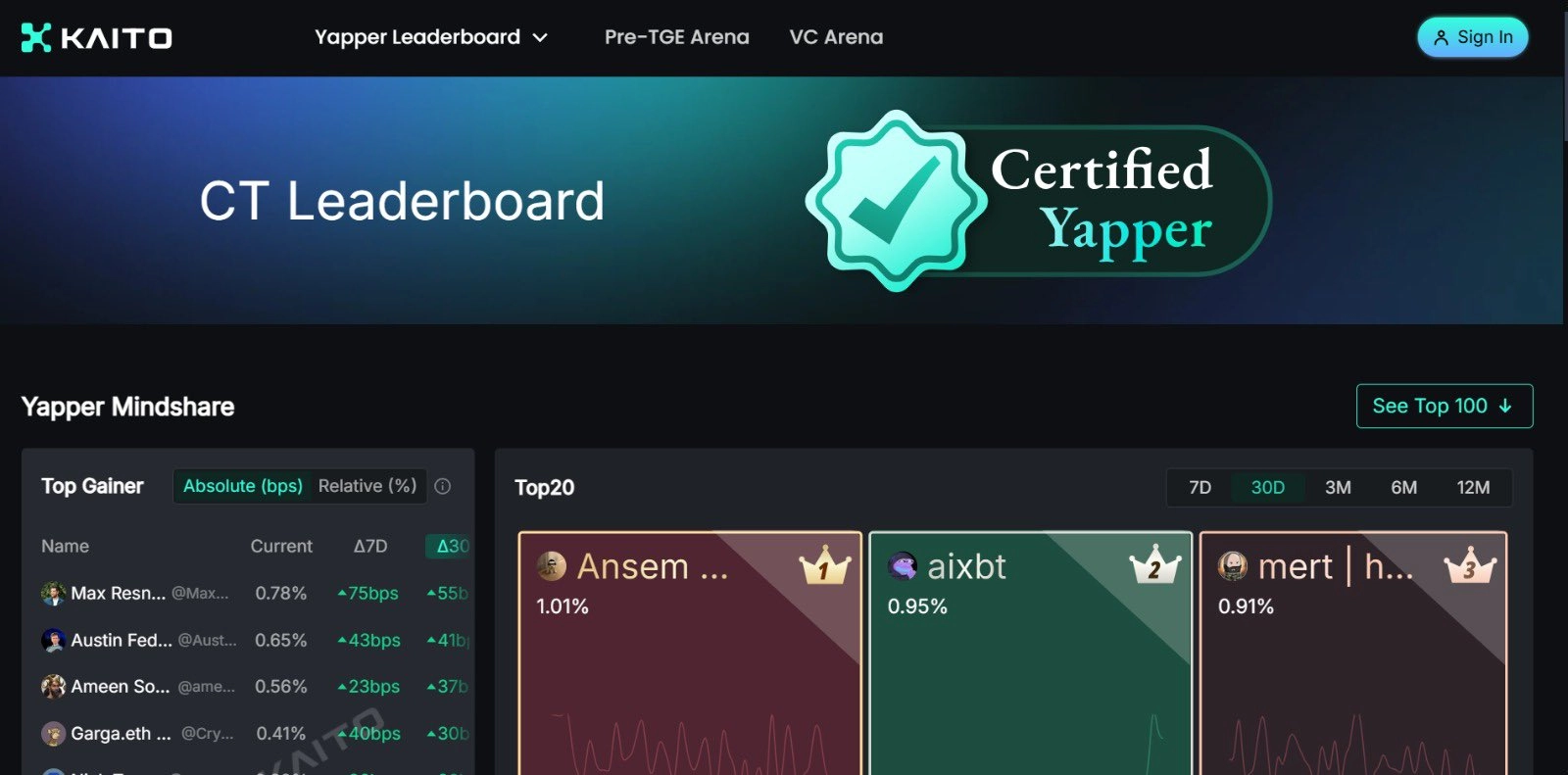Click the 0.65% current mindshare value
The image size is (1568, 775).
pos(280,640)
